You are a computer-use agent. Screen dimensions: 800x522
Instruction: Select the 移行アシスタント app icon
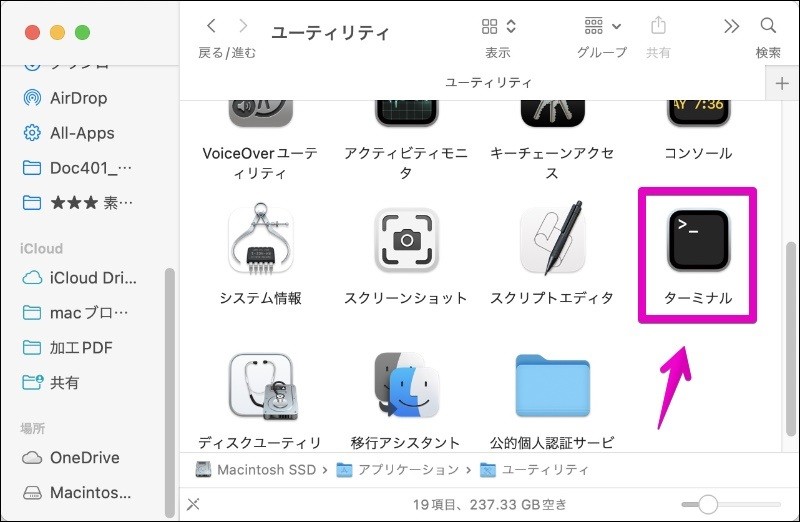[x=407, y=385]
